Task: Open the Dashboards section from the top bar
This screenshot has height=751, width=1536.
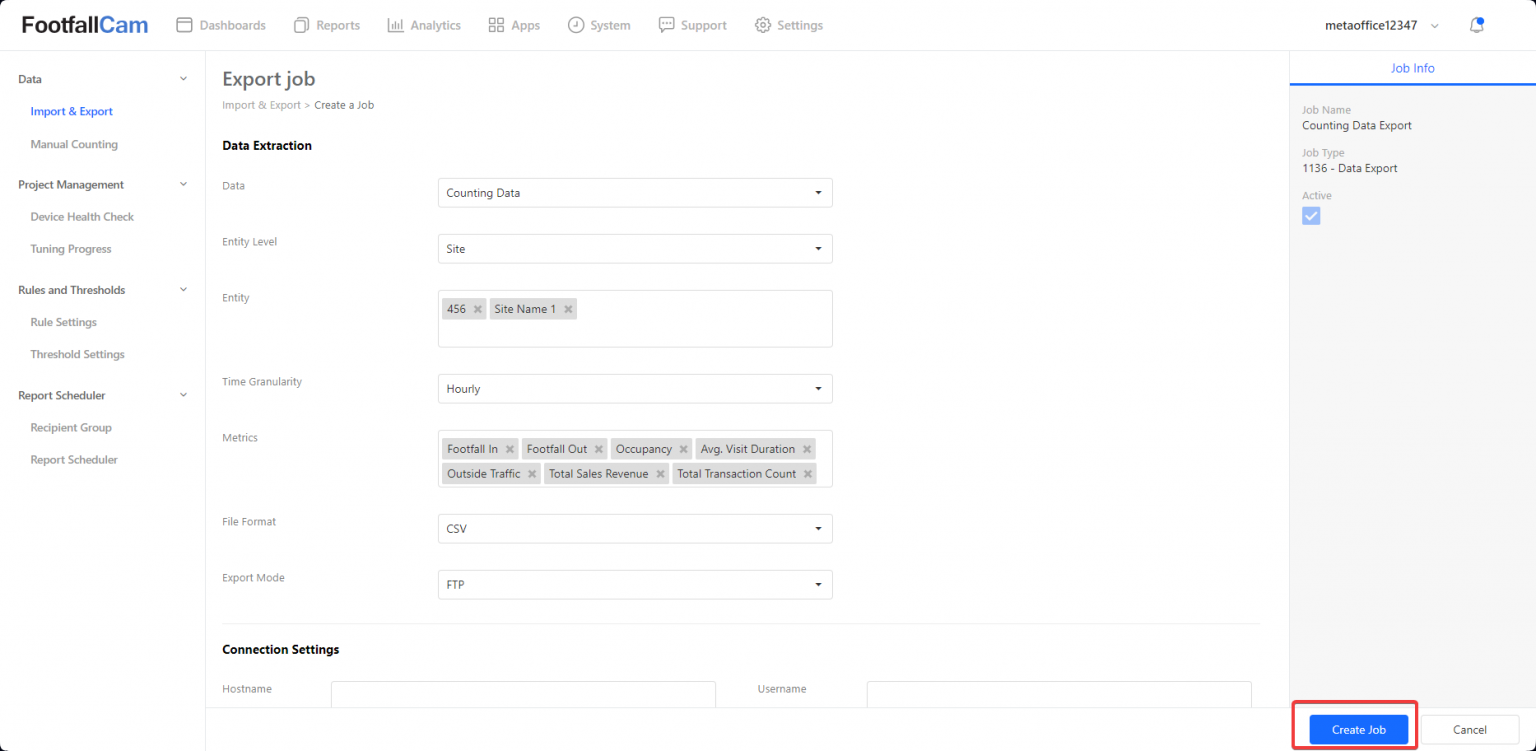Action: pos(220,25)
